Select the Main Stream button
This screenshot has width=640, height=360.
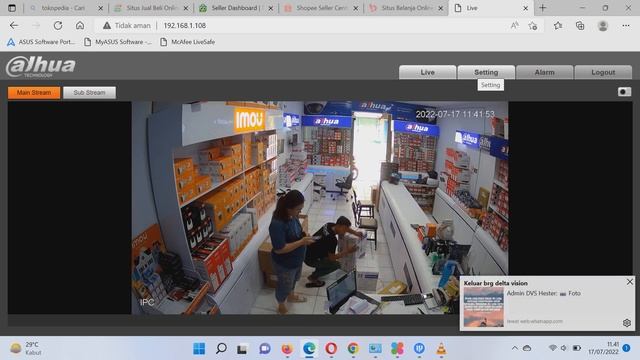(x=34, y=93)
